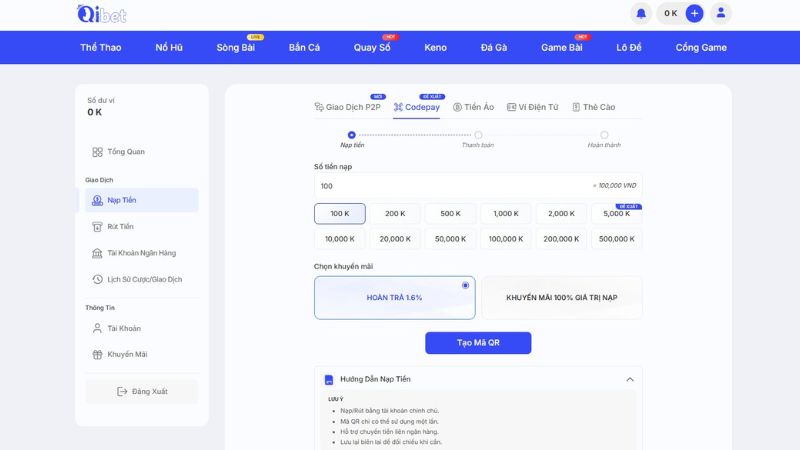Open Tài Khoản under Thông Tin
This screenshot has height=450, width=800.
point(142,328)
